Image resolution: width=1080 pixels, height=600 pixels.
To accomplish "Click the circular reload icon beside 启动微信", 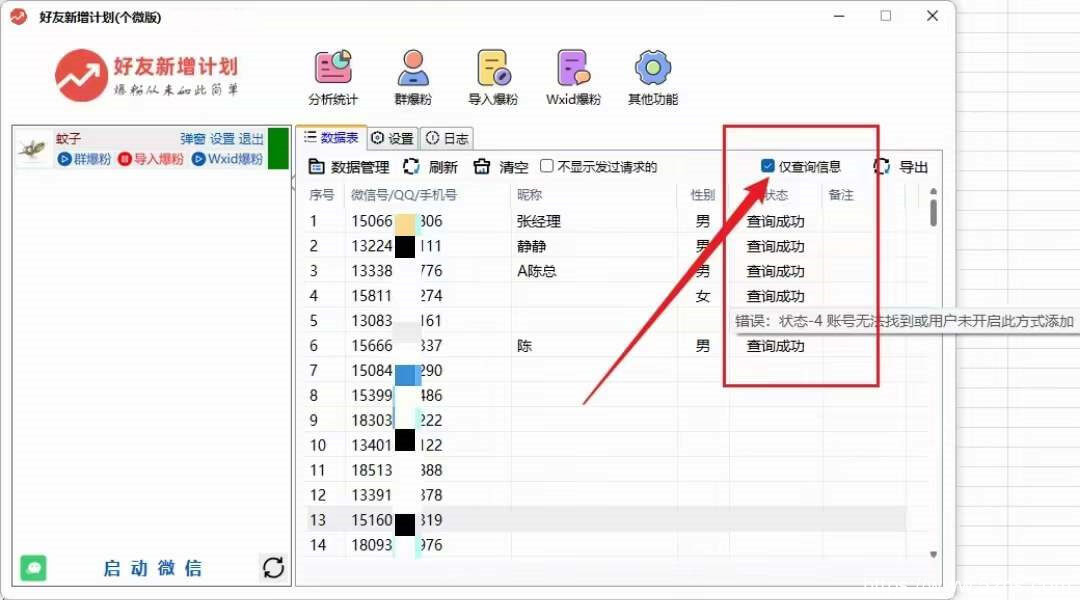I will coord(273,568).
